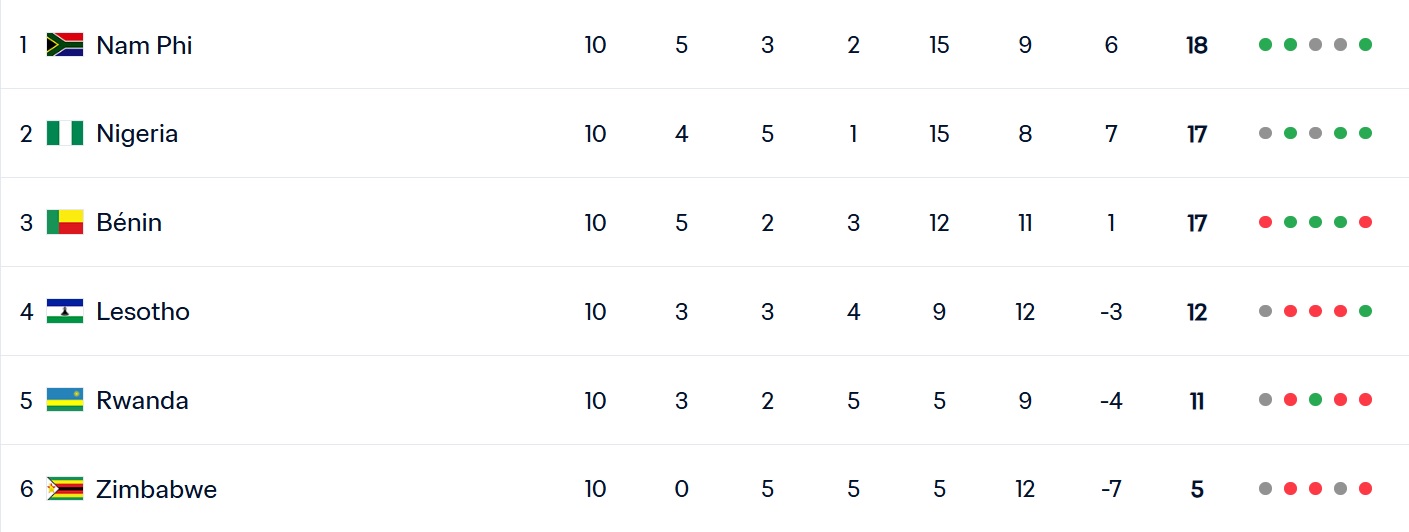This screenshot has height=532, width=1409.
Task: Click Nam Phi's most recent form dot
Action: [x=1366, y=45]
